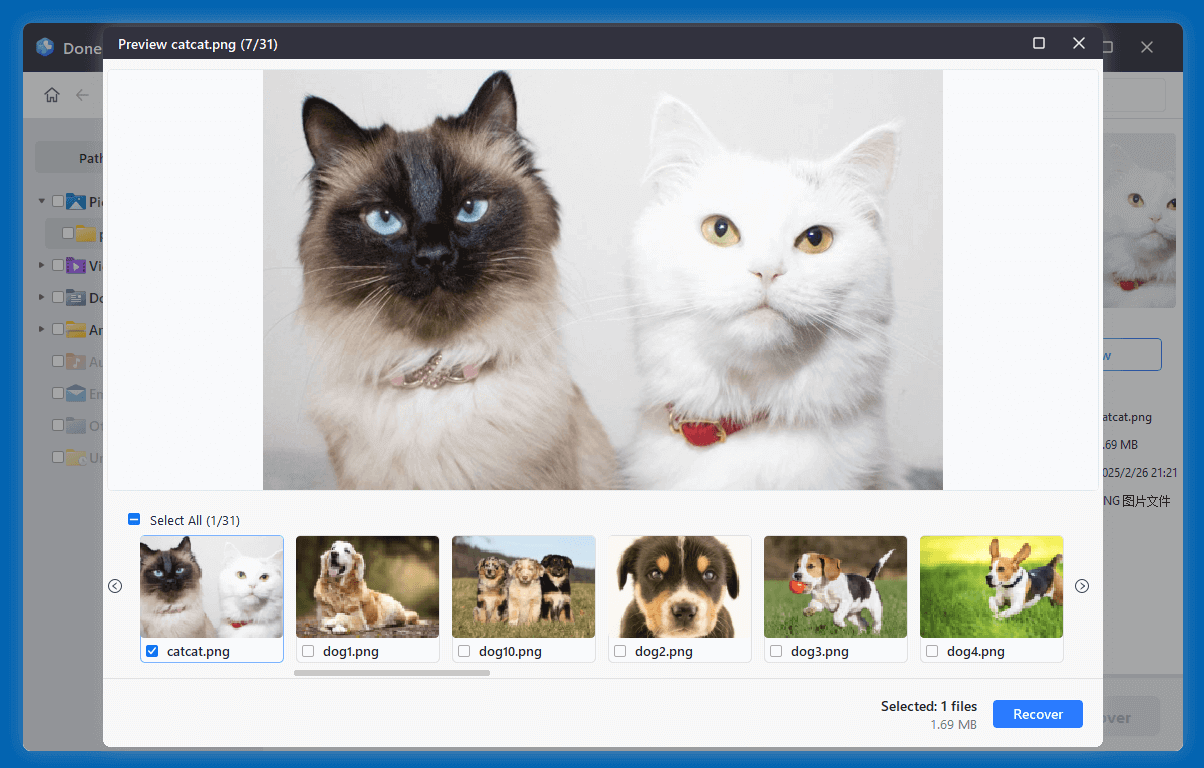This screenshot has width=1204, height=768.
Task: Switch to the Path tab
Action: (90, 158)
